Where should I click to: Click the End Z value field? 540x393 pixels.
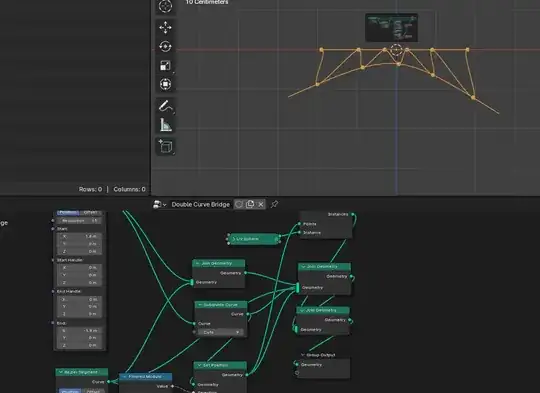79,345
